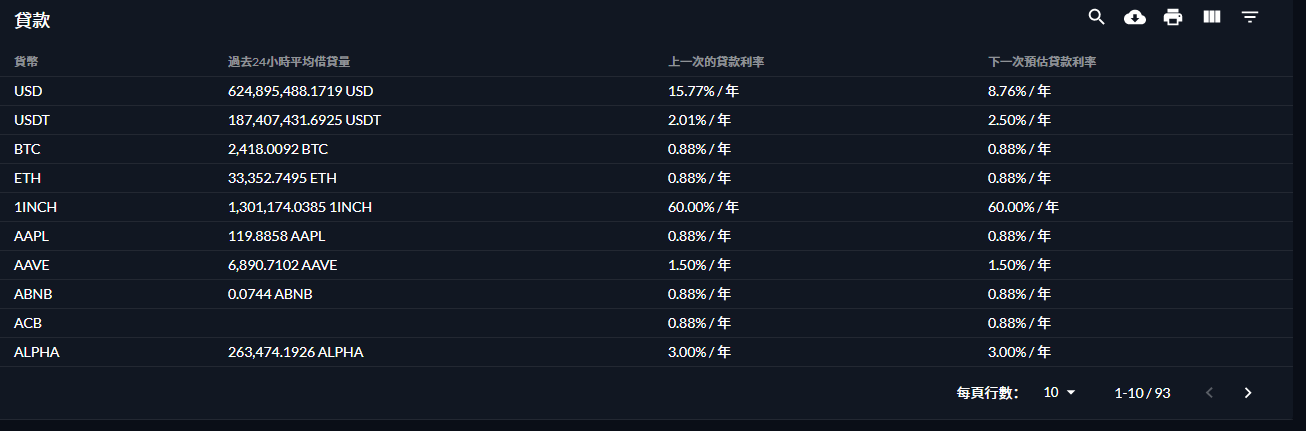Select the USD row
The height and width of the screenshot is (431, 1306).
point(646,91)
